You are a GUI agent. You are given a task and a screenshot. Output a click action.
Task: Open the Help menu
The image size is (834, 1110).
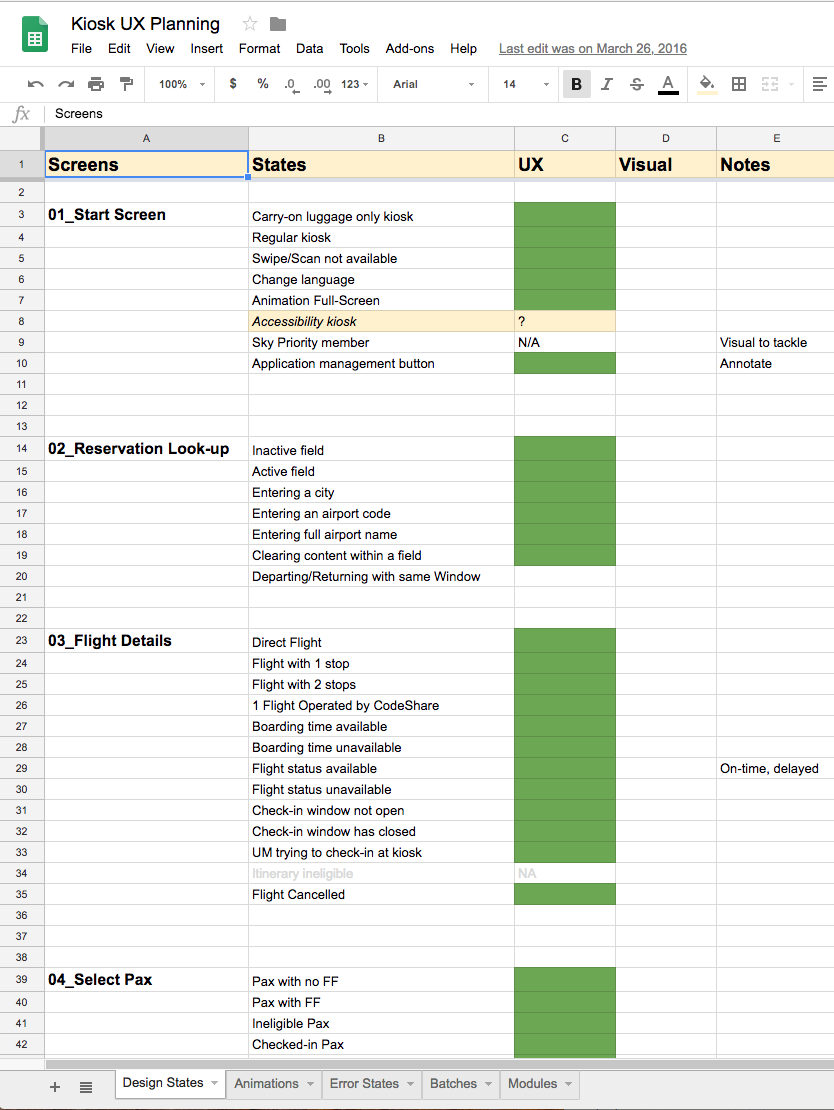[x=463, y=48]
